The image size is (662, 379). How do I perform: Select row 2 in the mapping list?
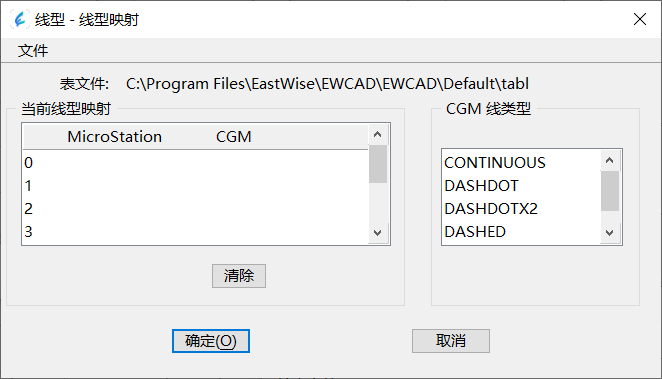coord(195,208)
